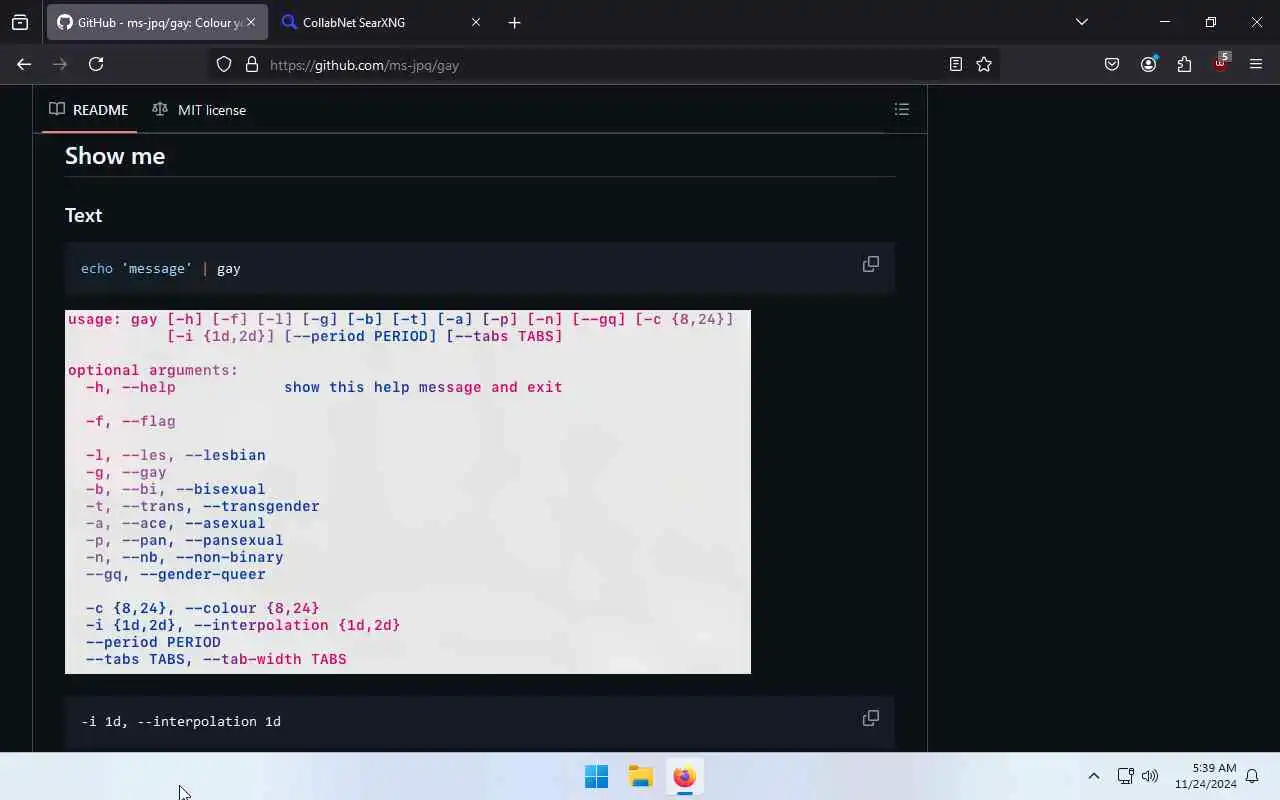The image size is (1280, 800).
Task: Go back to the previous page
Action: tap(24, 64)
